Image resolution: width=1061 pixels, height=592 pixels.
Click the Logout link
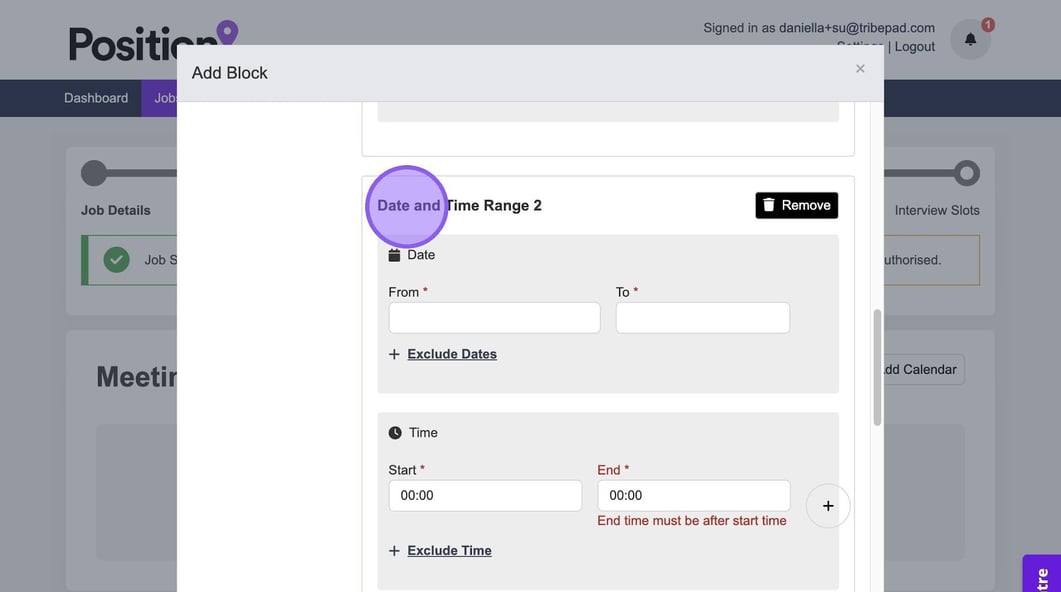[x=914, y=47]
